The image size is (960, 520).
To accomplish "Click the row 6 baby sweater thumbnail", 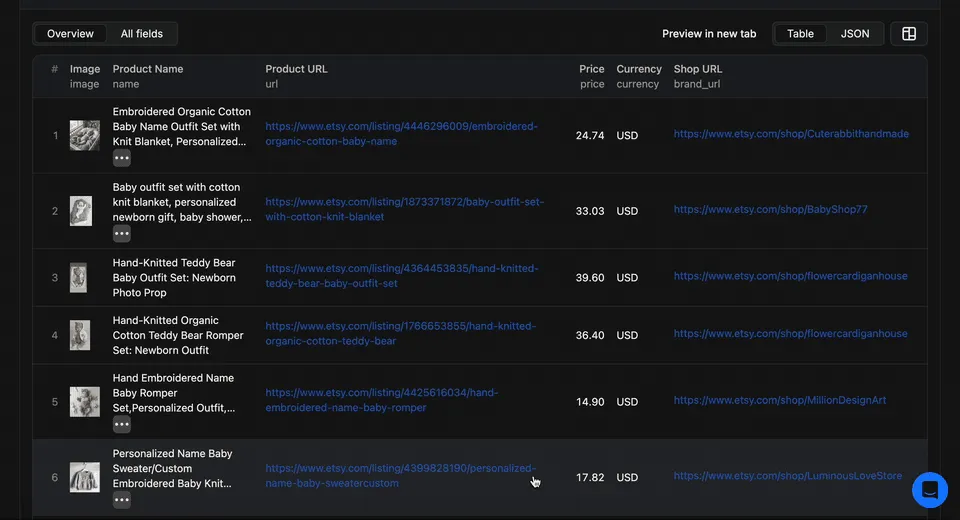I will 84,477.
